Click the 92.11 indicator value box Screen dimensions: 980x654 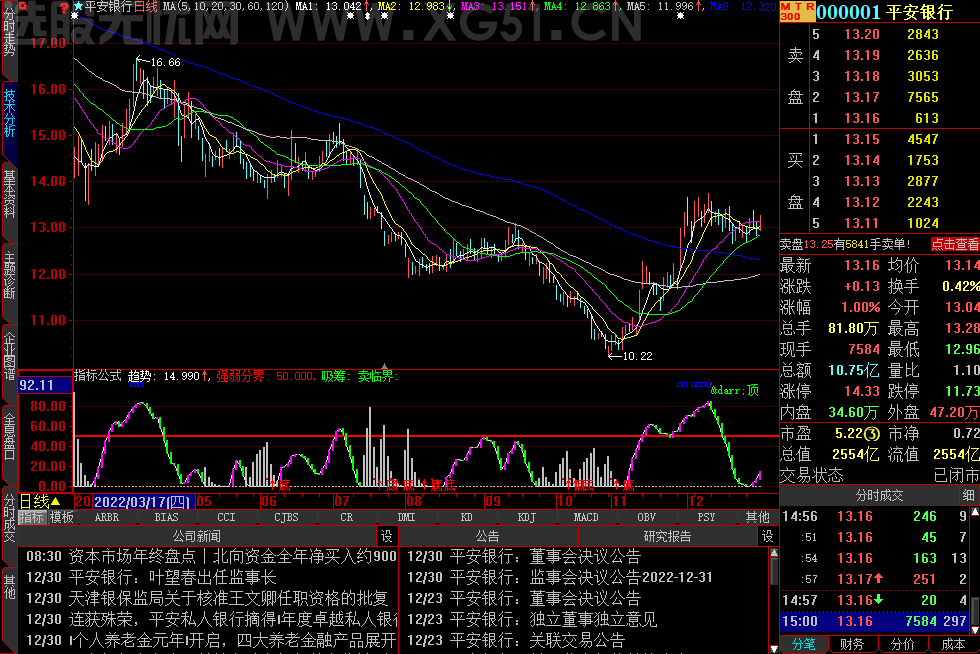[45, 385]
